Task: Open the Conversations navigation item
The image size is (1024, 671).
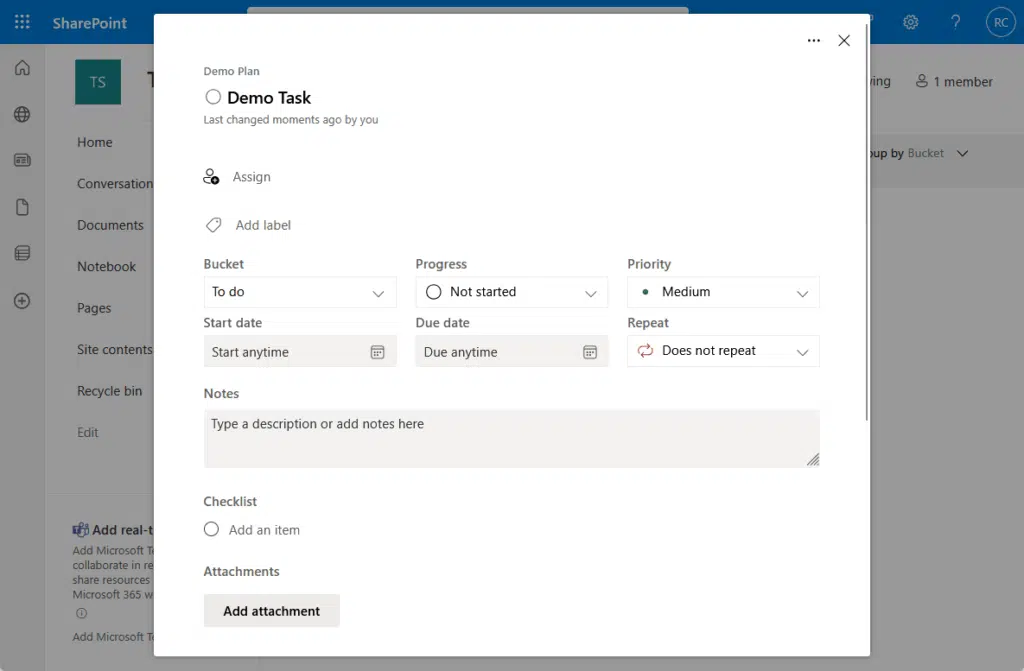Action: 115,184
